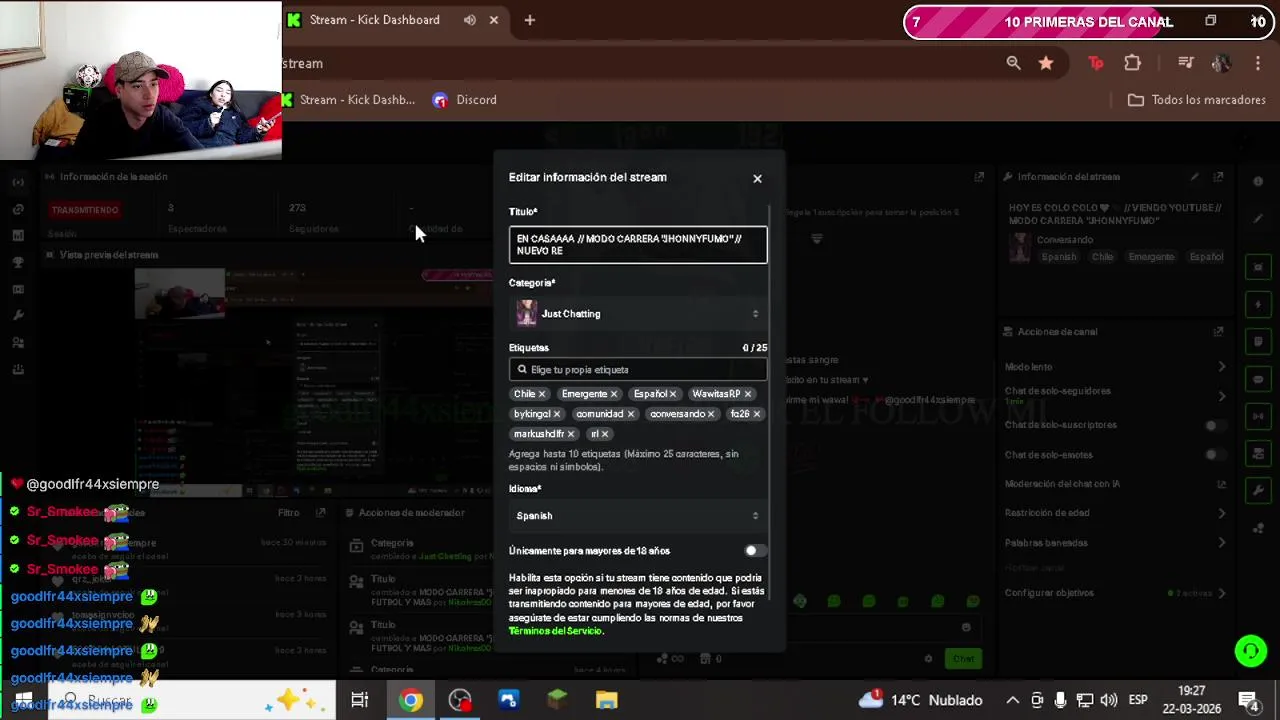Remove the comunidad tag

(630, 414)
